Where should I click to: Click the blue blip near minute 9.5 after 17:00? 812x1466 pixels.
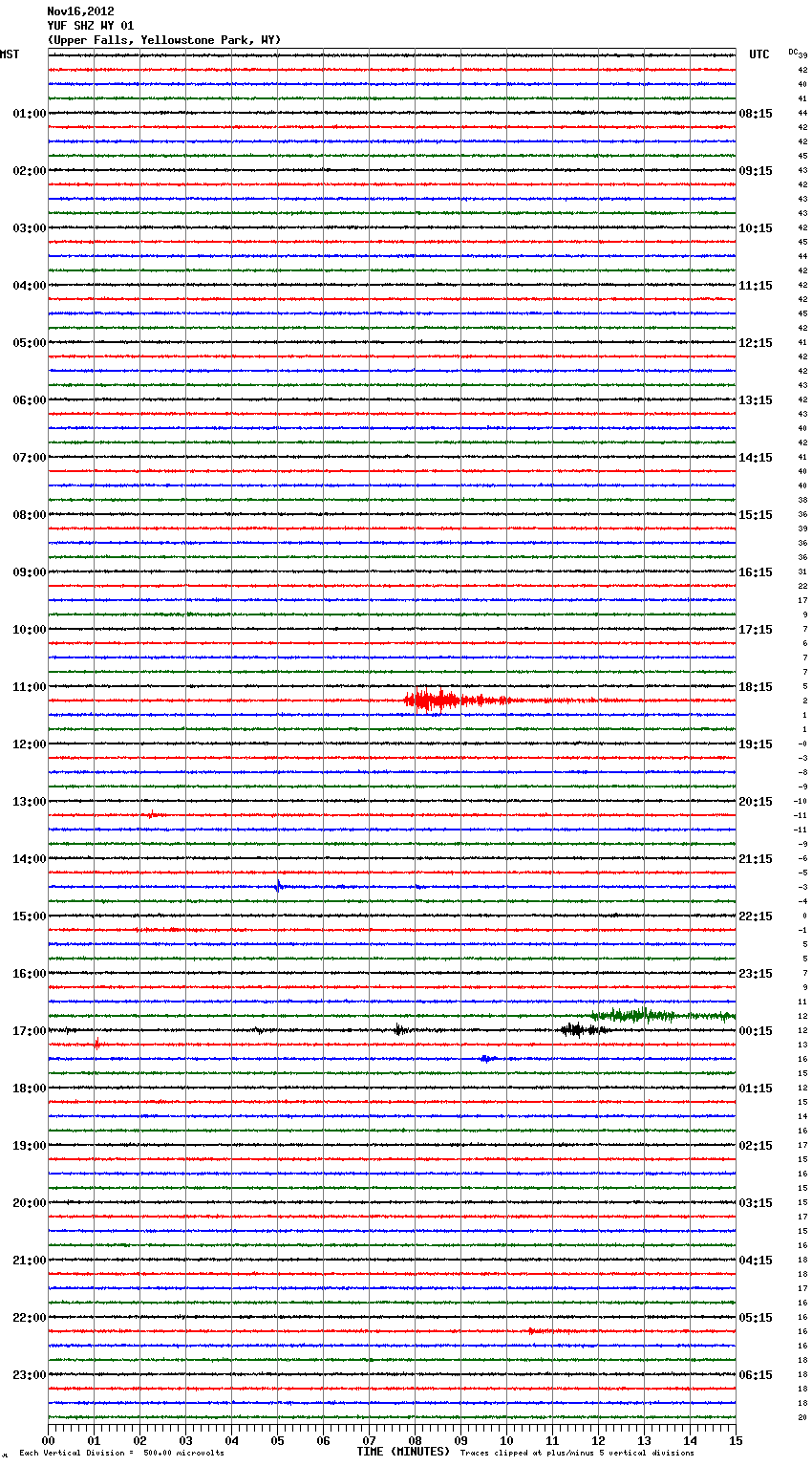click(487, 1059)
